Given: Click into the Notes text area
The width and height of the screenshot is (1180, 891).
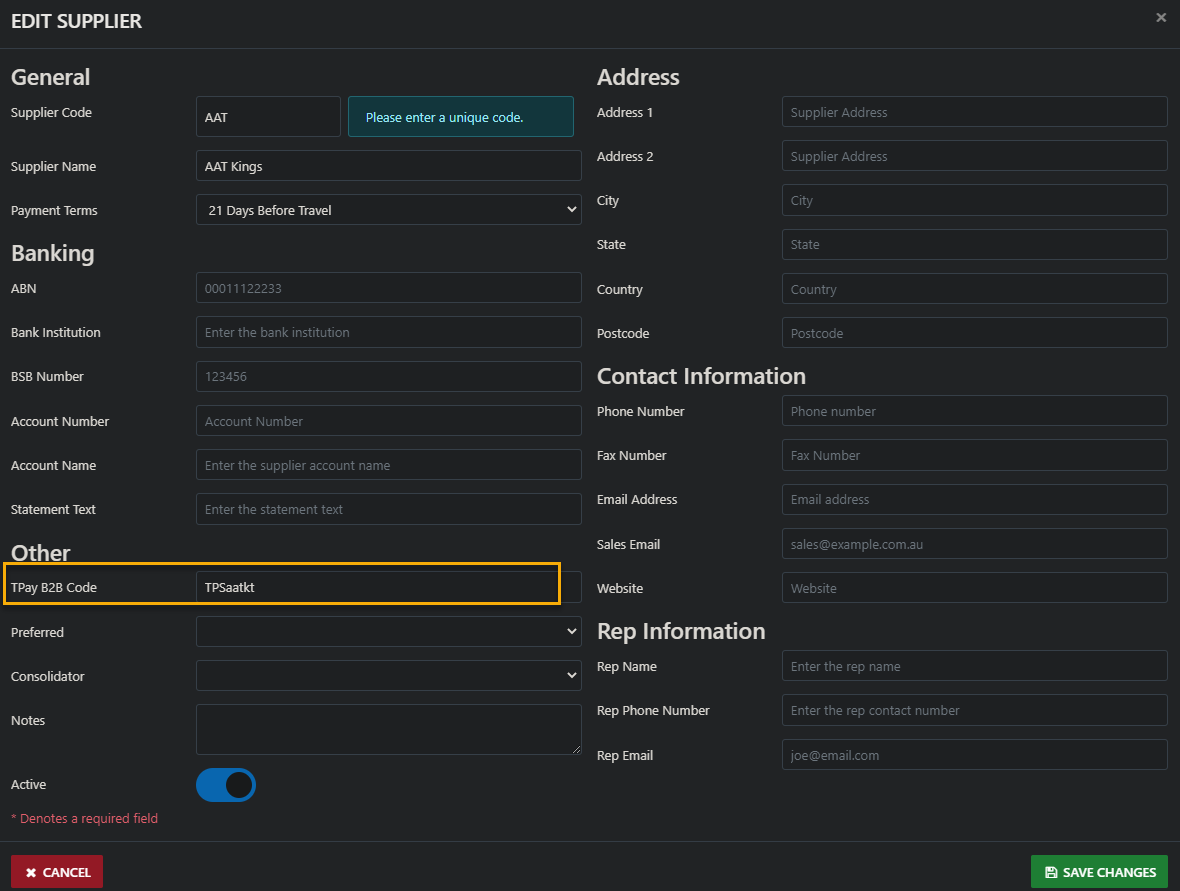Looking at the screenshot, I should [388, 729].
